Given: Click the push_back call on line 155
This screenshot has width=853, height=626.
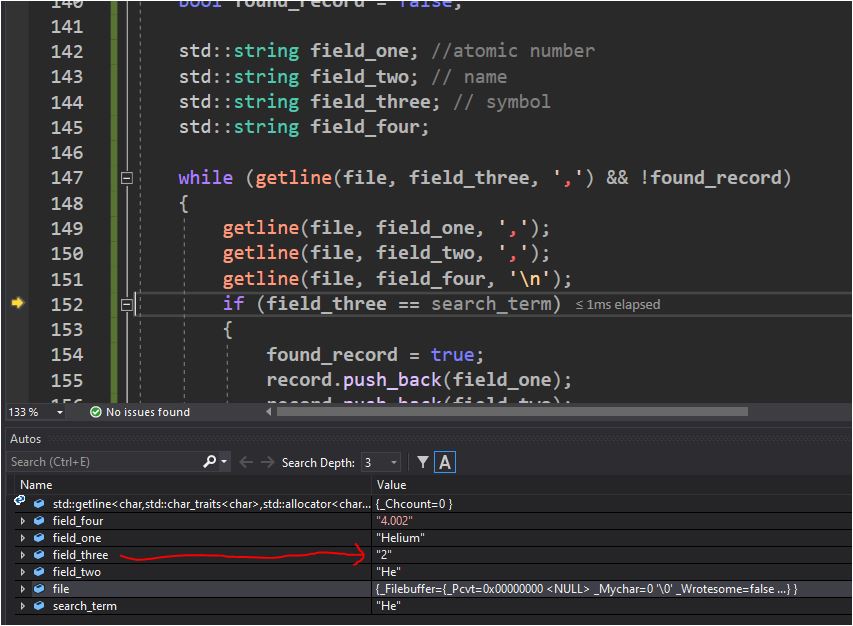Looking at the screenshot, I should point(392,380).
